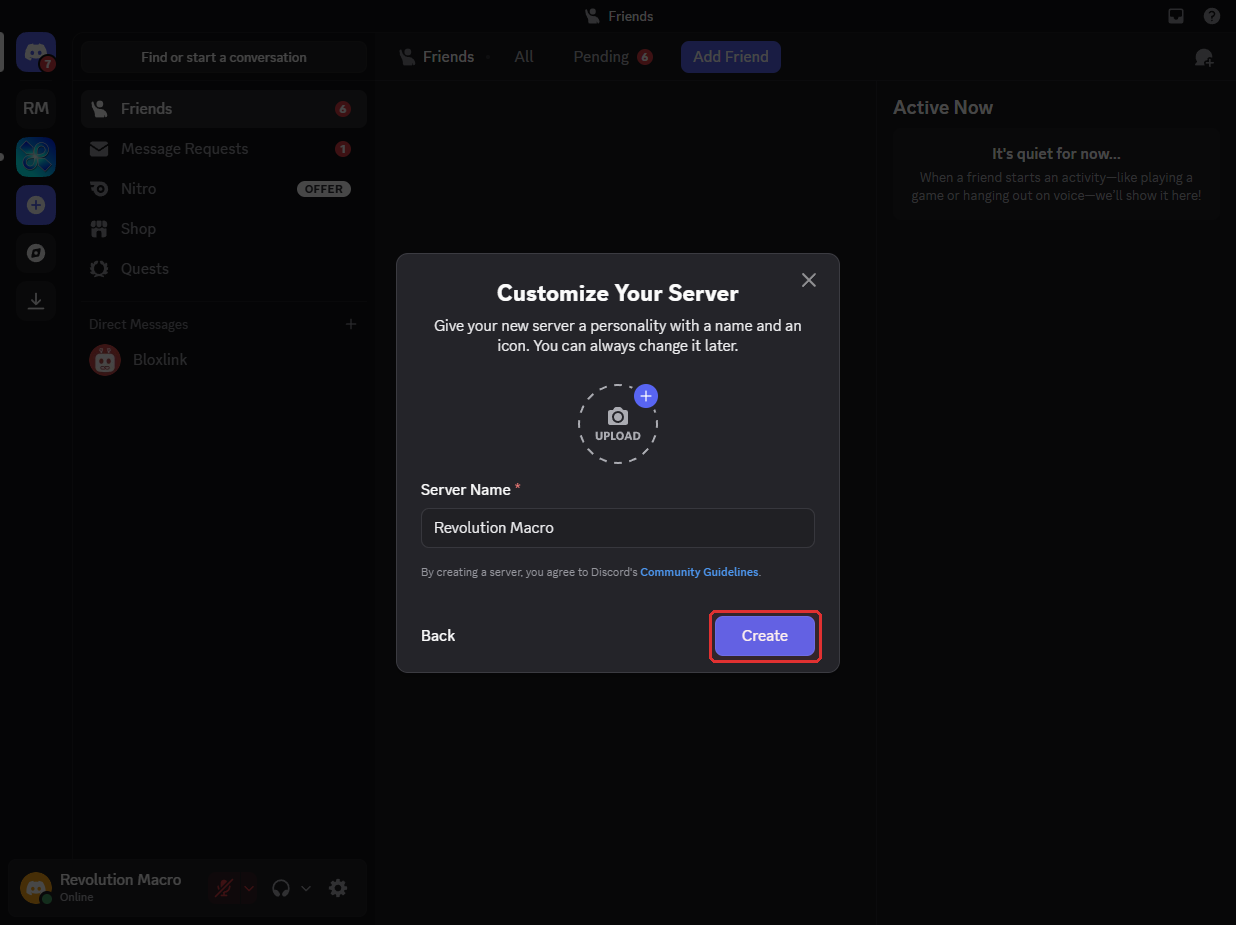Click Download Apps arrow icon
This screenshot has height=925, width=1236.
tap(36, 301)
